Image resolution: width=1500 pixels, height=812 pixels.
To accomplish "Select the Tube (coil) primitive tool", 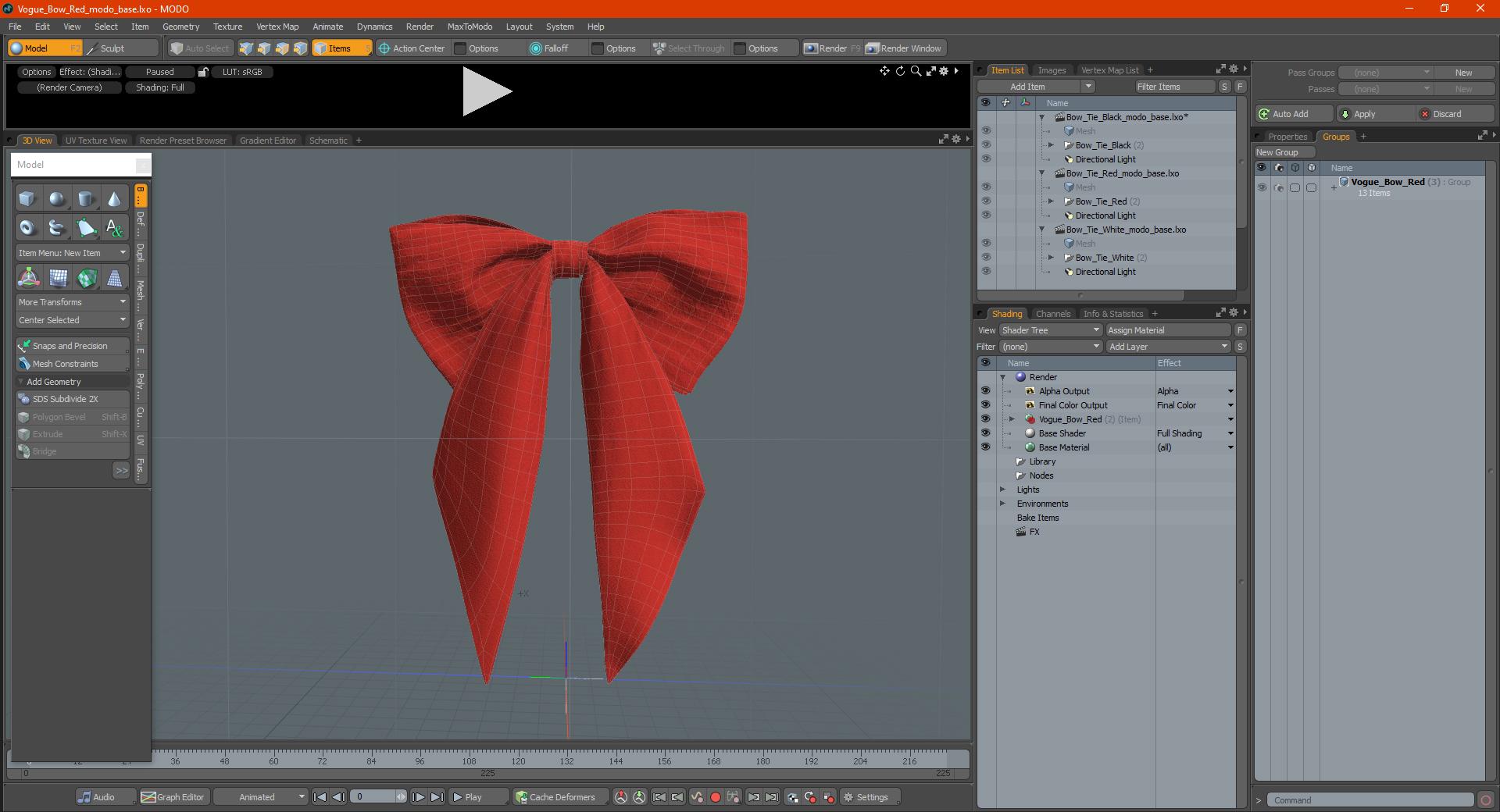I will click(56, 228).
